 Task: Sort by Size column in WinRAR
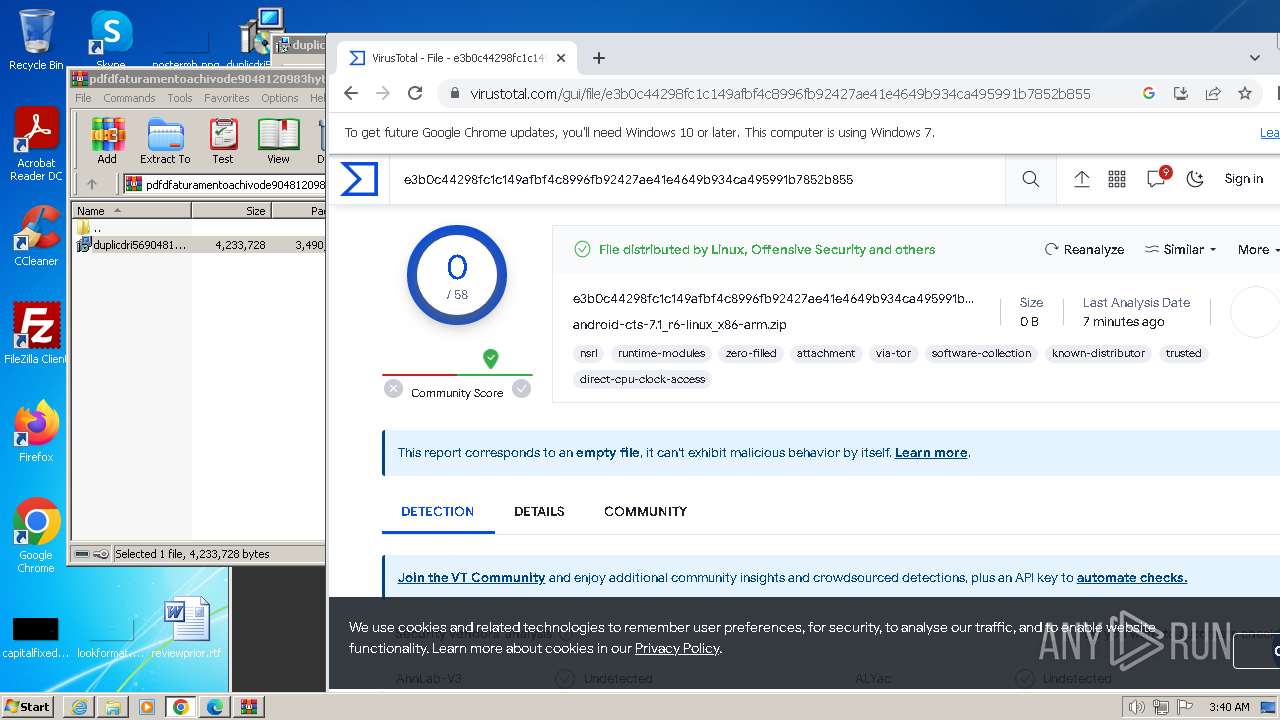coord(231,211)
